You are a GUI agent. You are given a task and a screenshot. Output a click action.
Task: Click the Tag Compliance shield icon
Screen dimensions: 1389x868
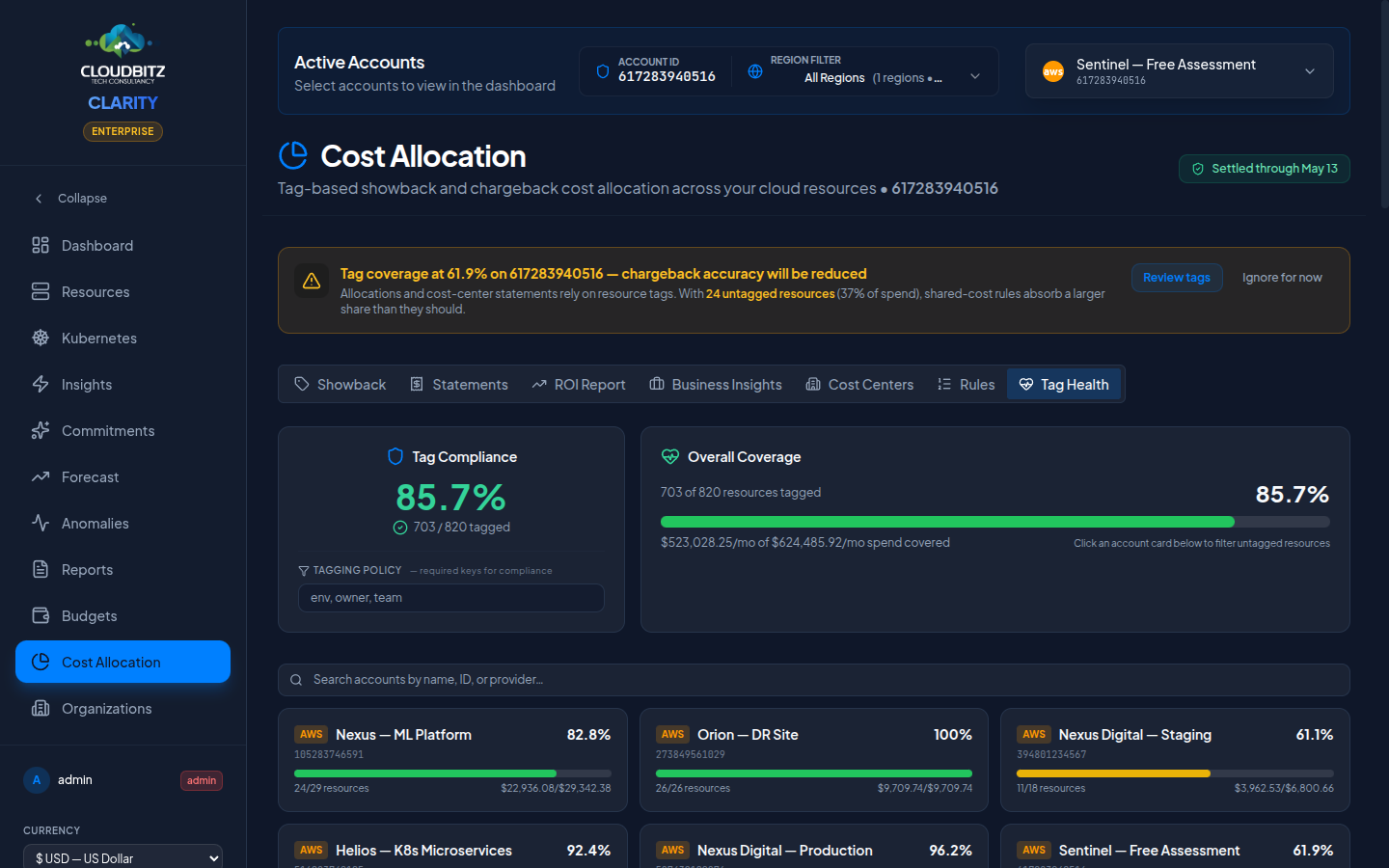(x=395, y=456)
